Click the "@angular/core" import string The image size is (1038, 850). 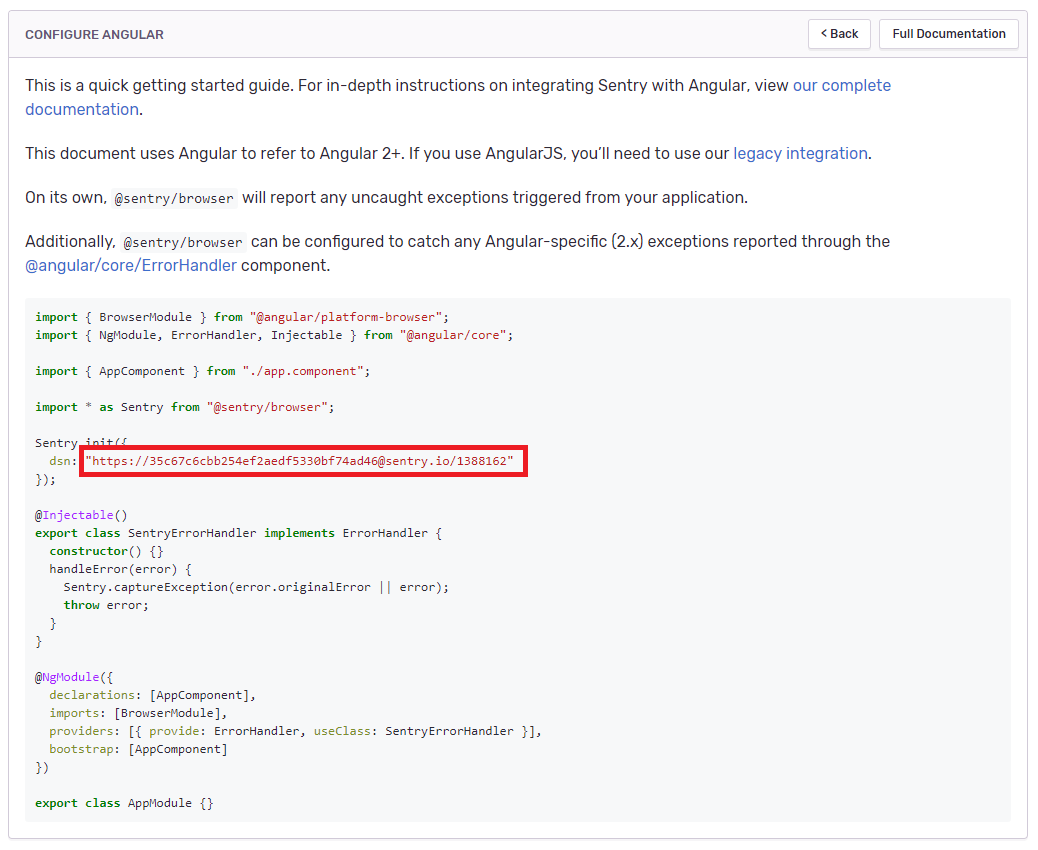453,335
